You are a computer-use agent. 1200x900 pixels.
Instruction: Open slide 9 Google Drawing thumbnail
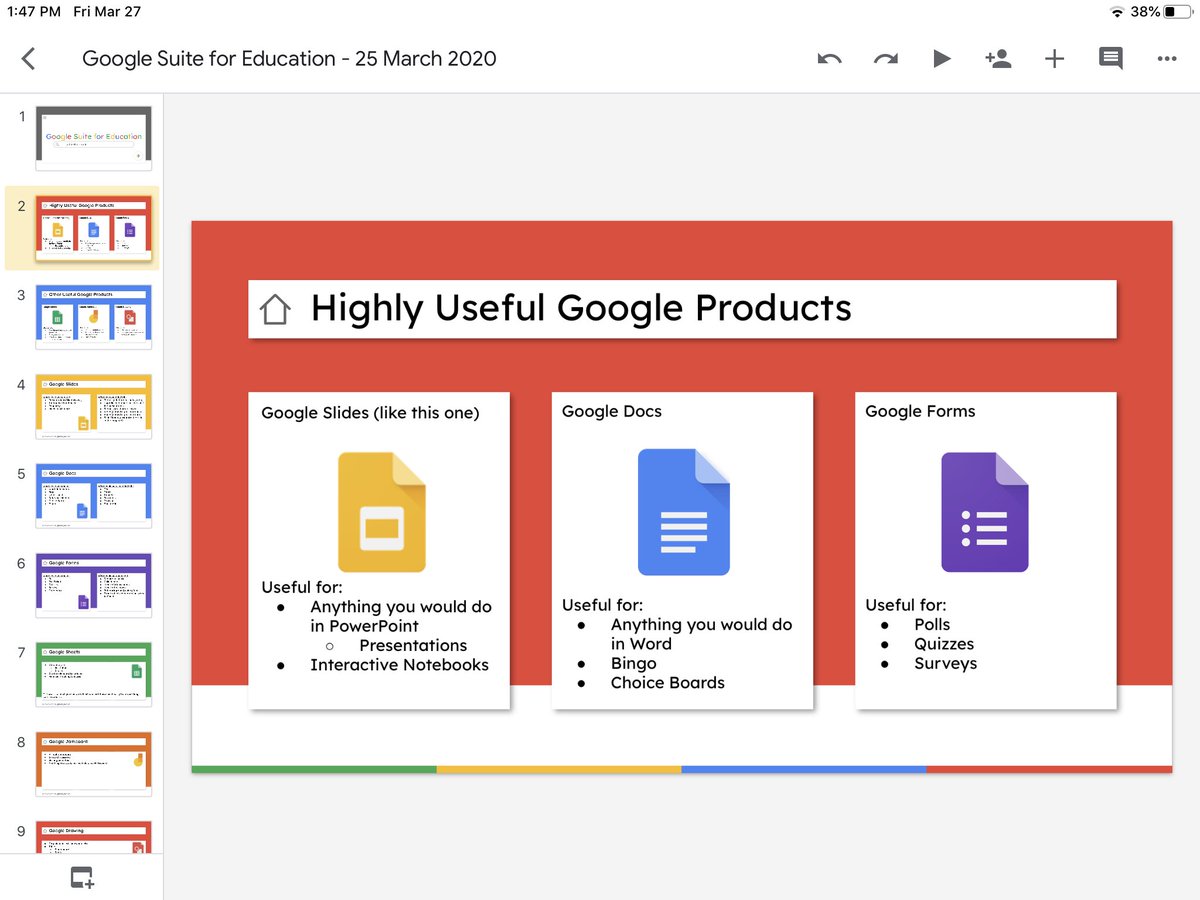coord(94,838)
